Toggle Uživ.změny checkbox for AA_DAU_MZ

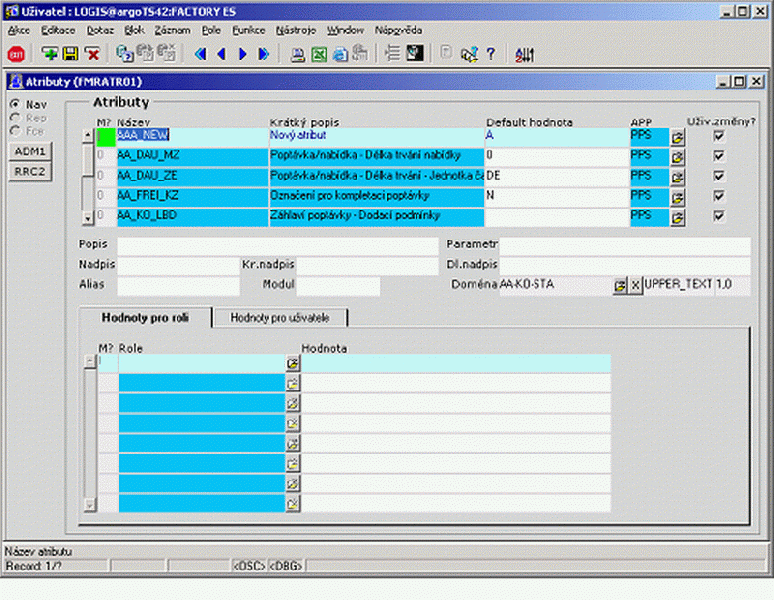tap(719, 155)
